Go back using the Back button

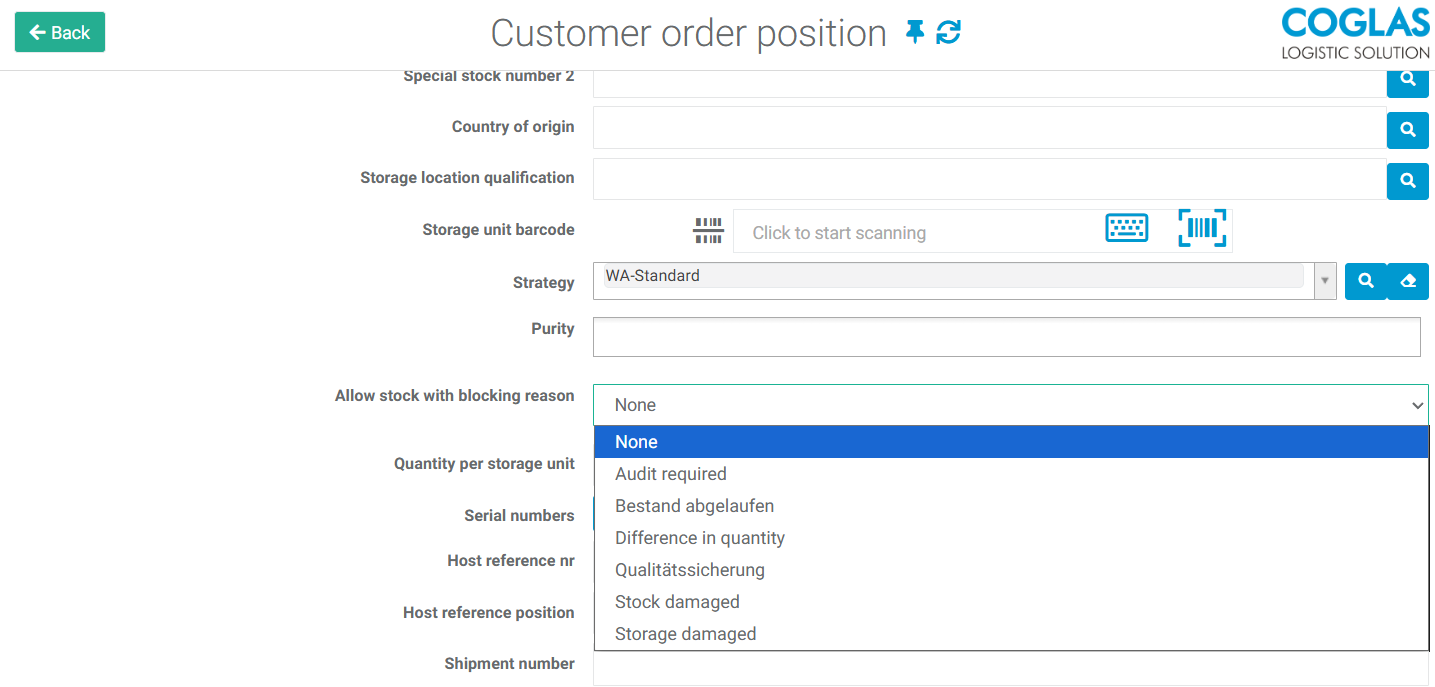(x=60, y=32)
